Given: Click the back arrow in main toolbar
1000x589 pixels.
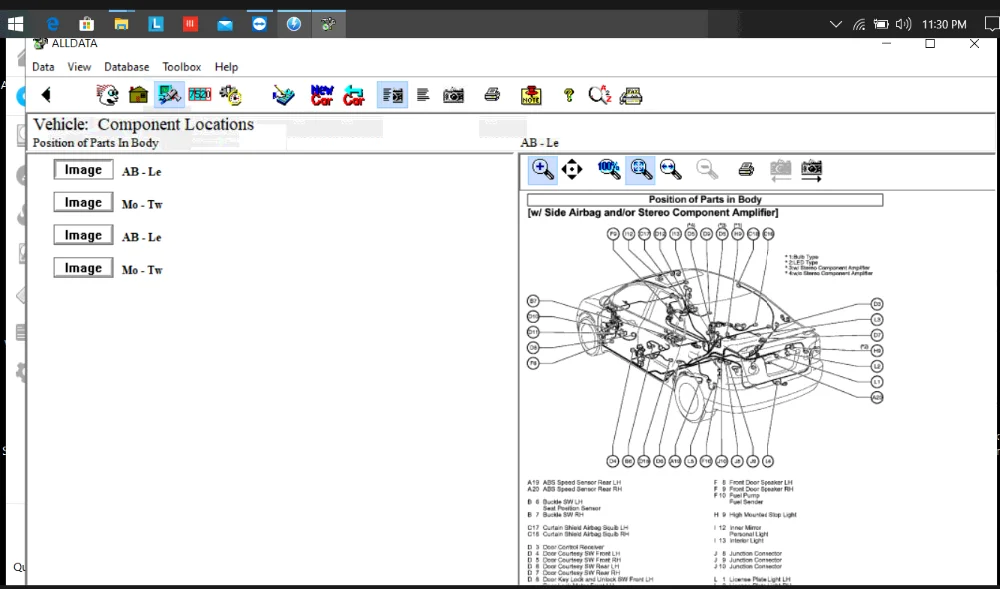Looking at the screenshot, I should (46, 95).
